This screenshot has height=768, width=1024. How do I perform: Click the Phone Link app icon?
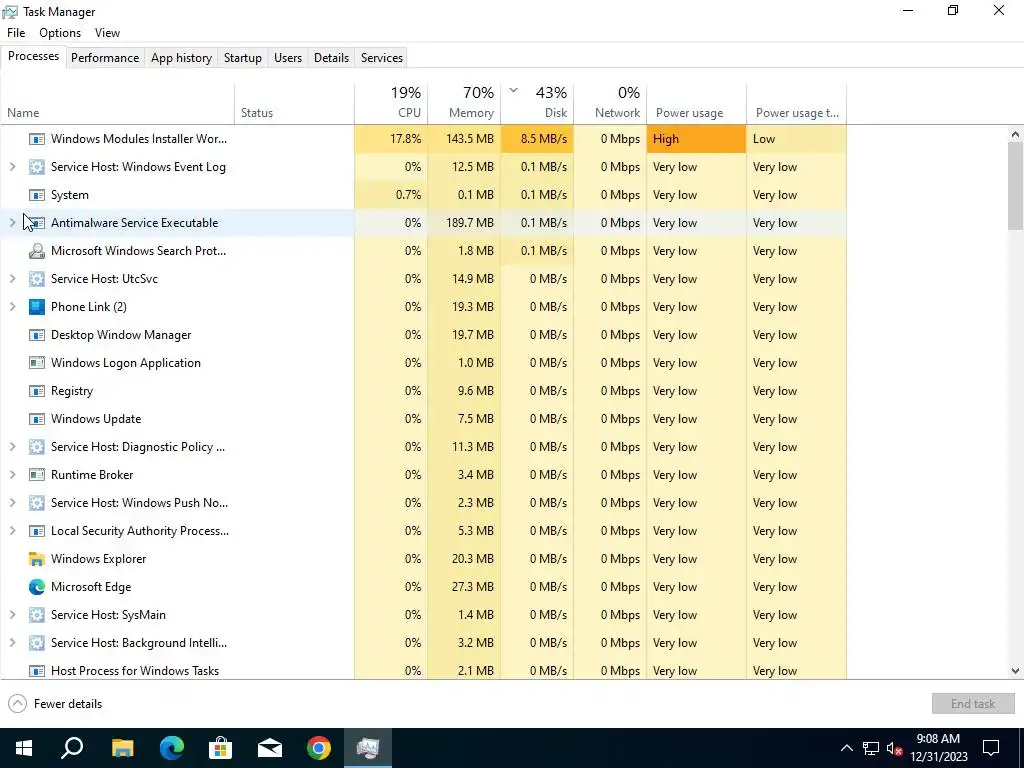click(x=37, y=307)
